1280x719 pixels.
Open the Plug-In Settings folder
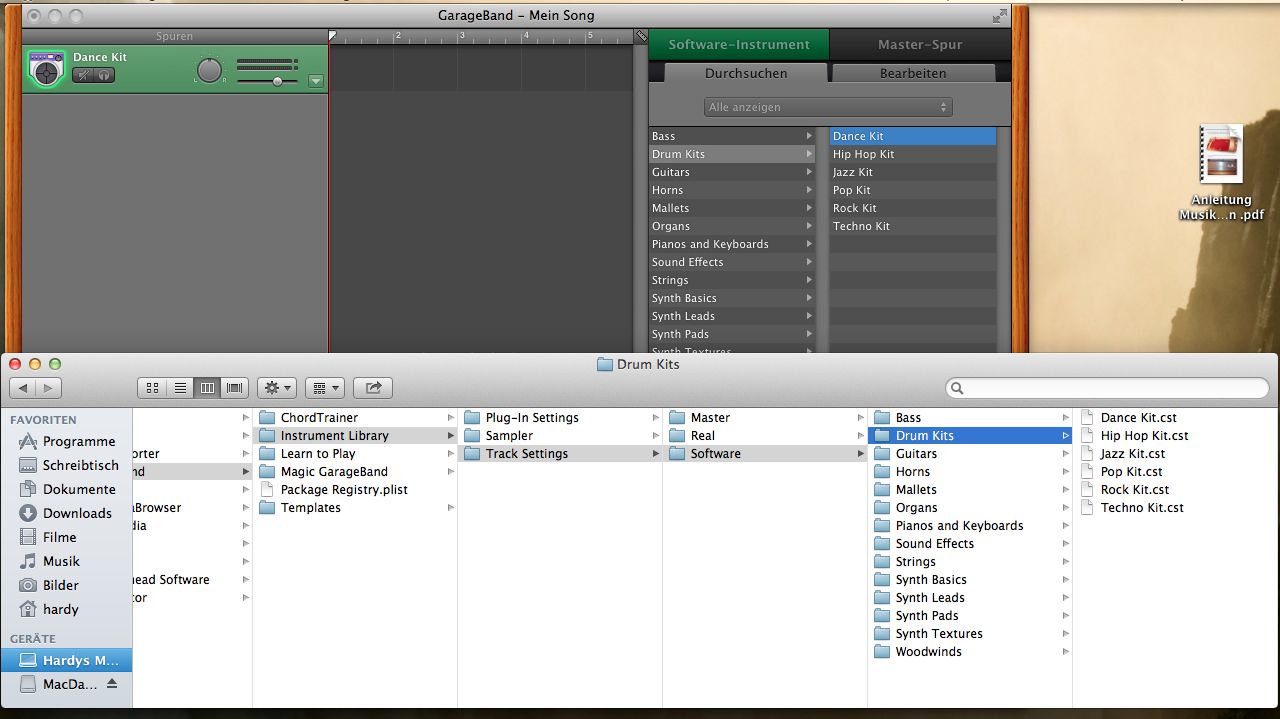[x=560, y=418]
